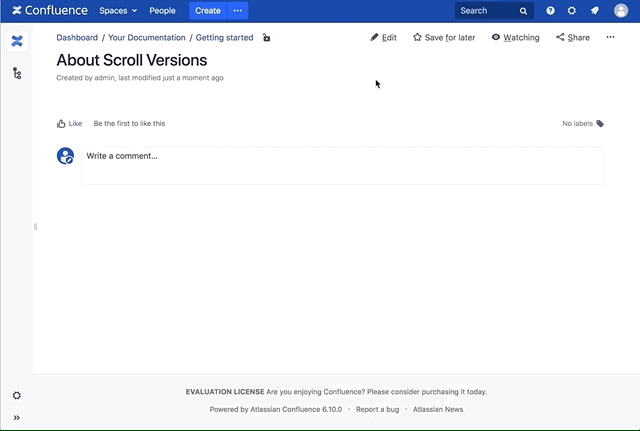The width and height of the screenshot is (640, 431).
Task: Share this page
Action: click(x=573, y=38)
